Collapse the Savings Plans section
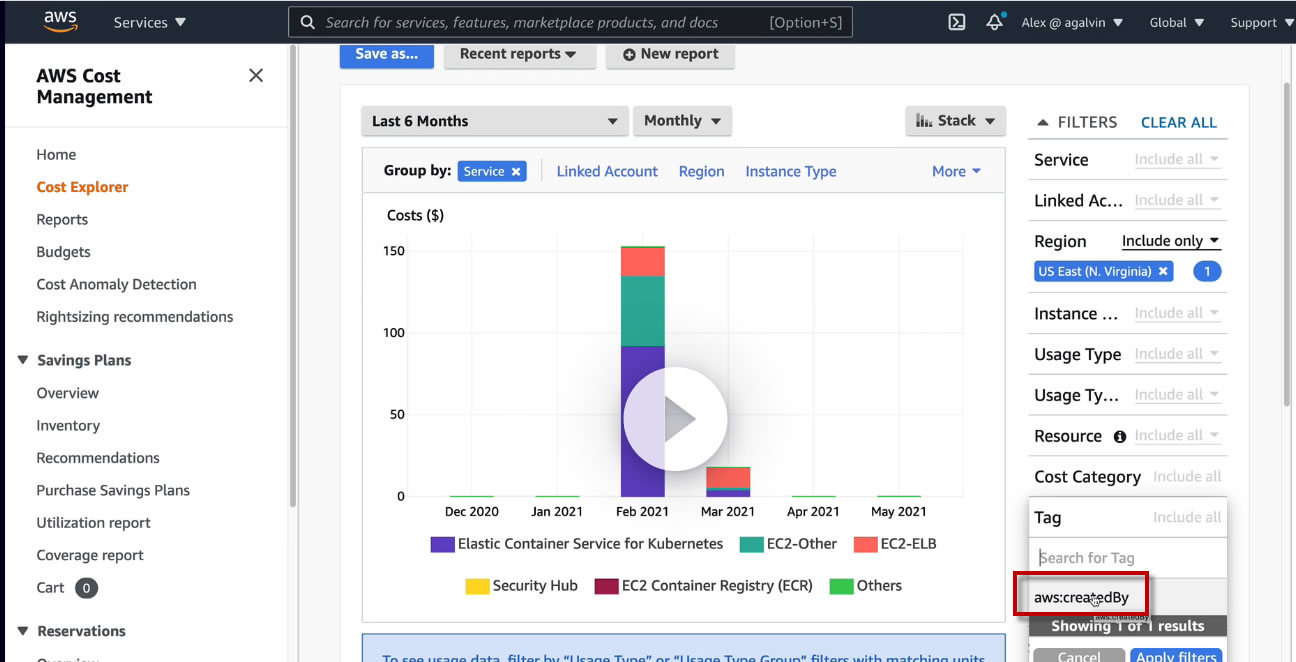This screenshot has height=662, width=1296. click(23, 360)
